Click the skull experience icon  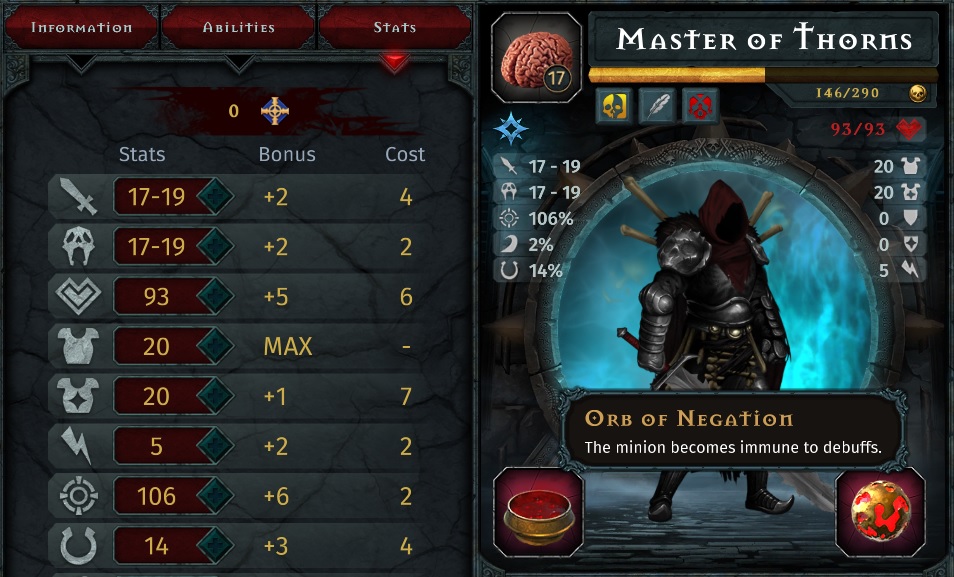pos(917,93)
